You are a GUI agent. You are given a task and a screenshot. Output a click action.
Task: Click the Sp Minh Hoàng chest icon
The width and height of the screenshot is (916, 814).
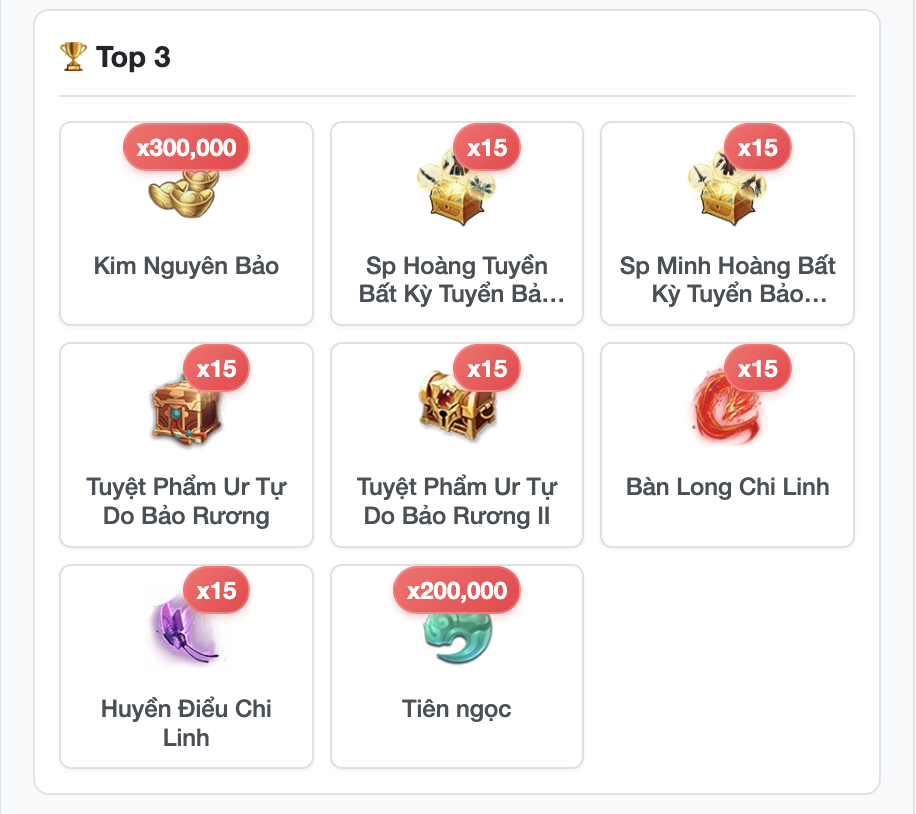[727, 188]
